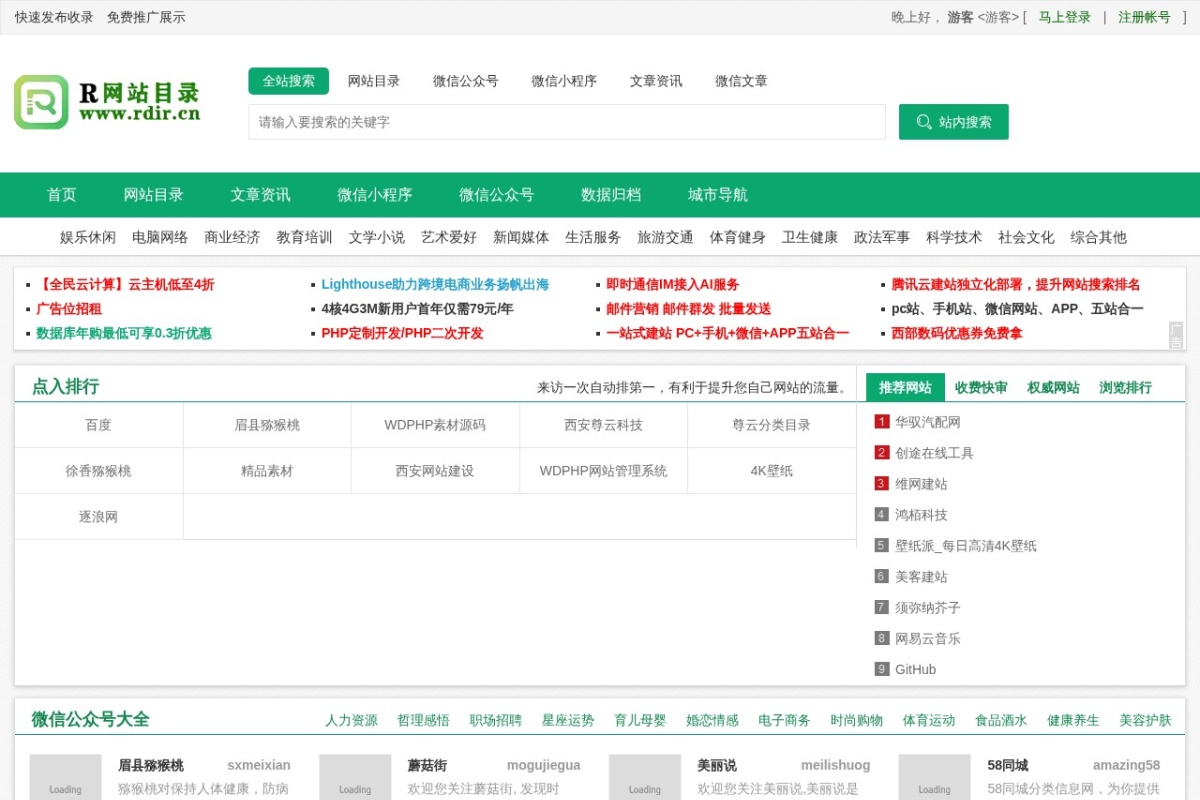Click the 站内搜索 search button

(x=953, y=122)
